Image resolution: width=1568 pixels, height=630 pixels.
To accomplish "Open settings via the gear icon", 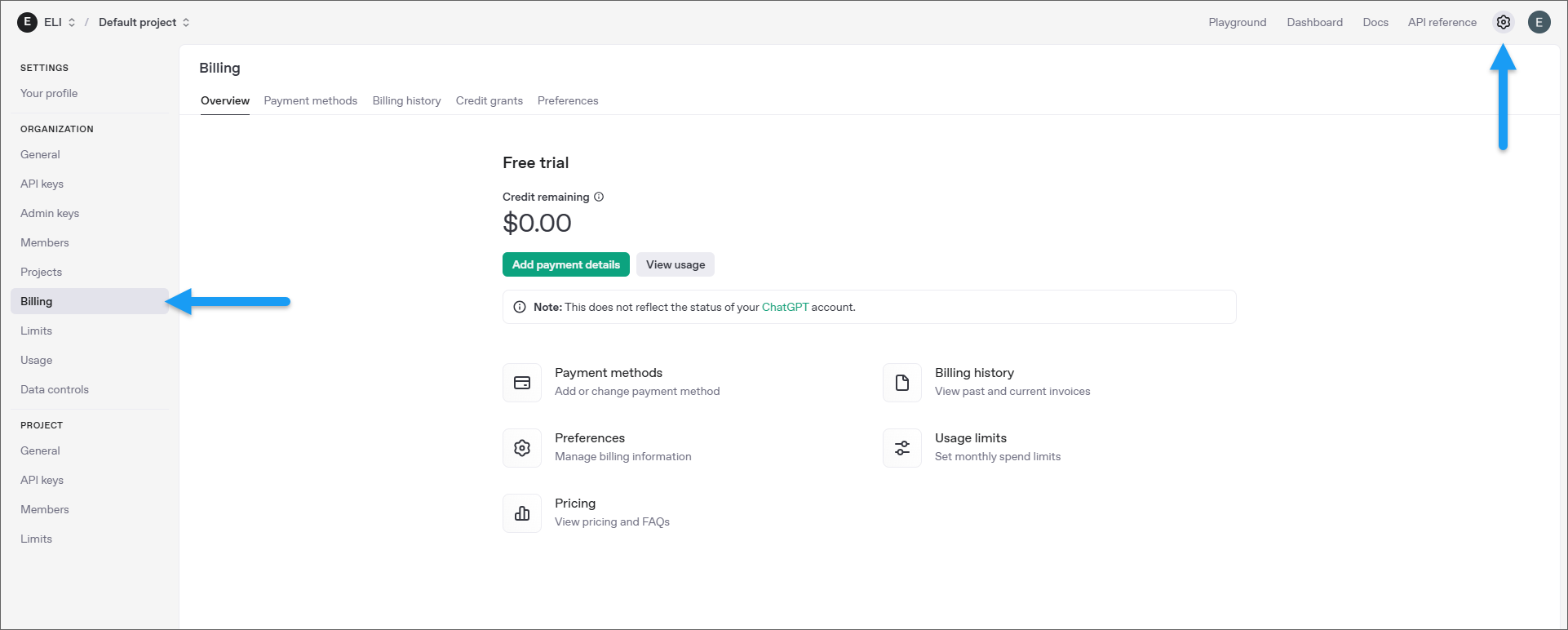I will [x=1503, y=22].
